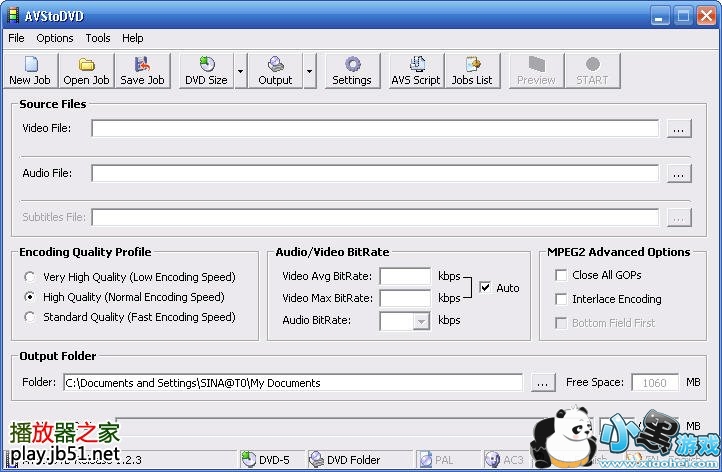
Task: Click the Save Job toolbar icon
Action: coord(144,71)
